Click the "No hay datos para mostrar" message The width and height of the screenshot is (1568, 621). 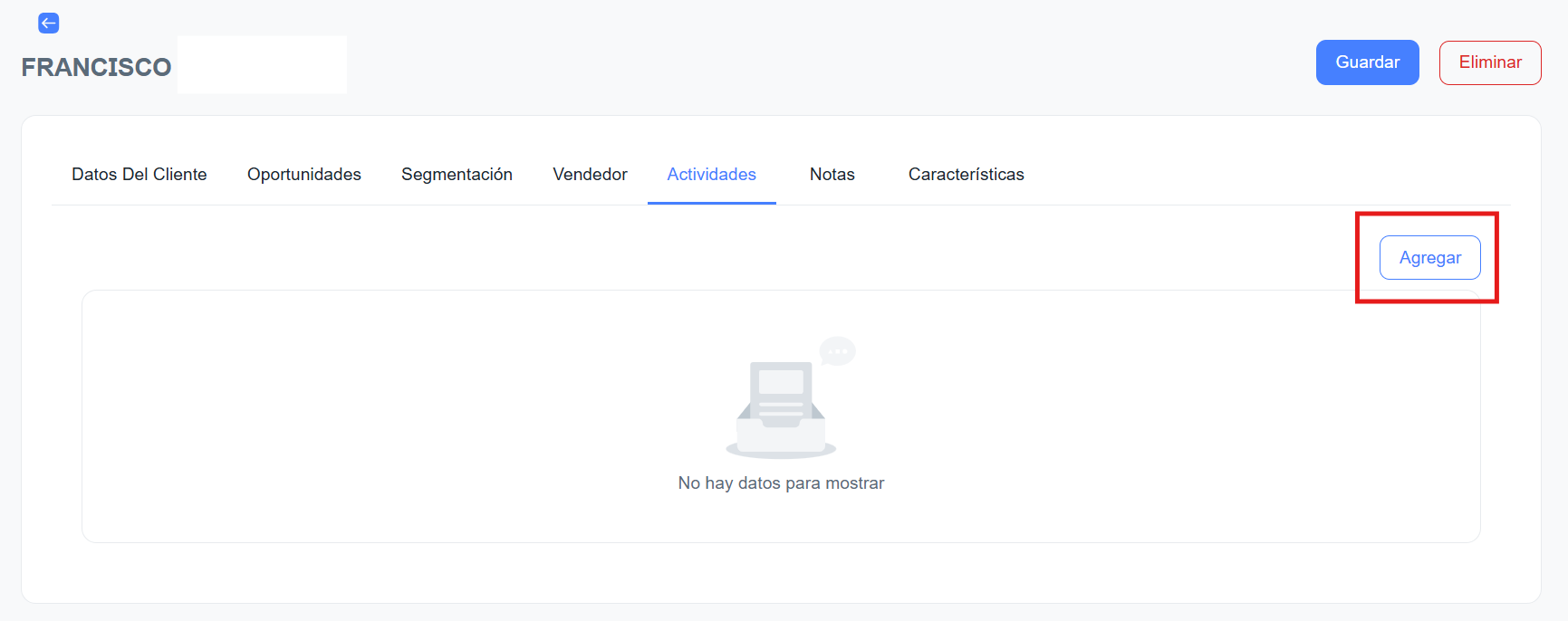pyautogui.click(x=781, y=483)
